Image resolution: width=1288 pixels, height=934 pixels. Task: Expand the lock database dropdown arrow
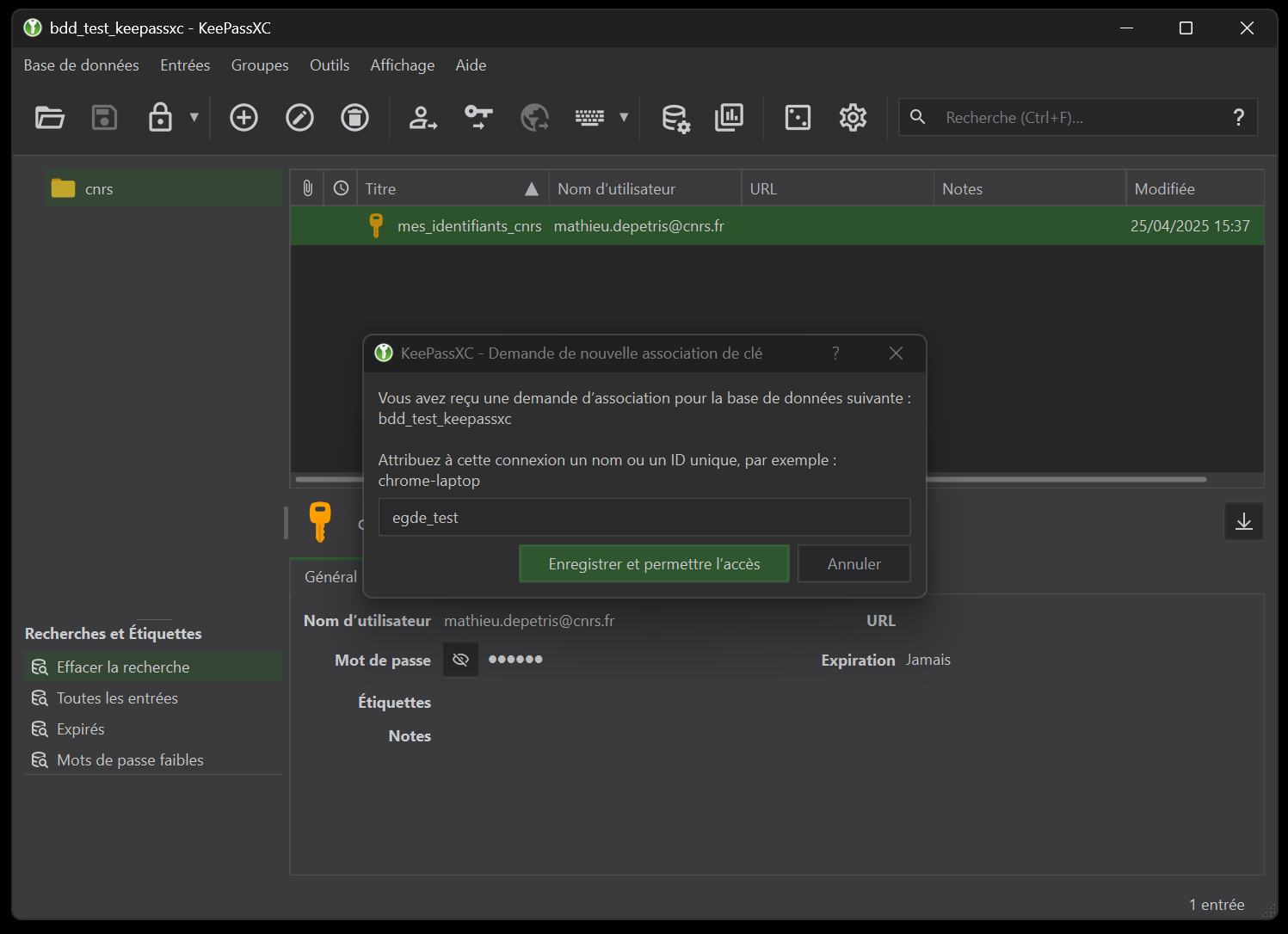click(x=194, y=117)
